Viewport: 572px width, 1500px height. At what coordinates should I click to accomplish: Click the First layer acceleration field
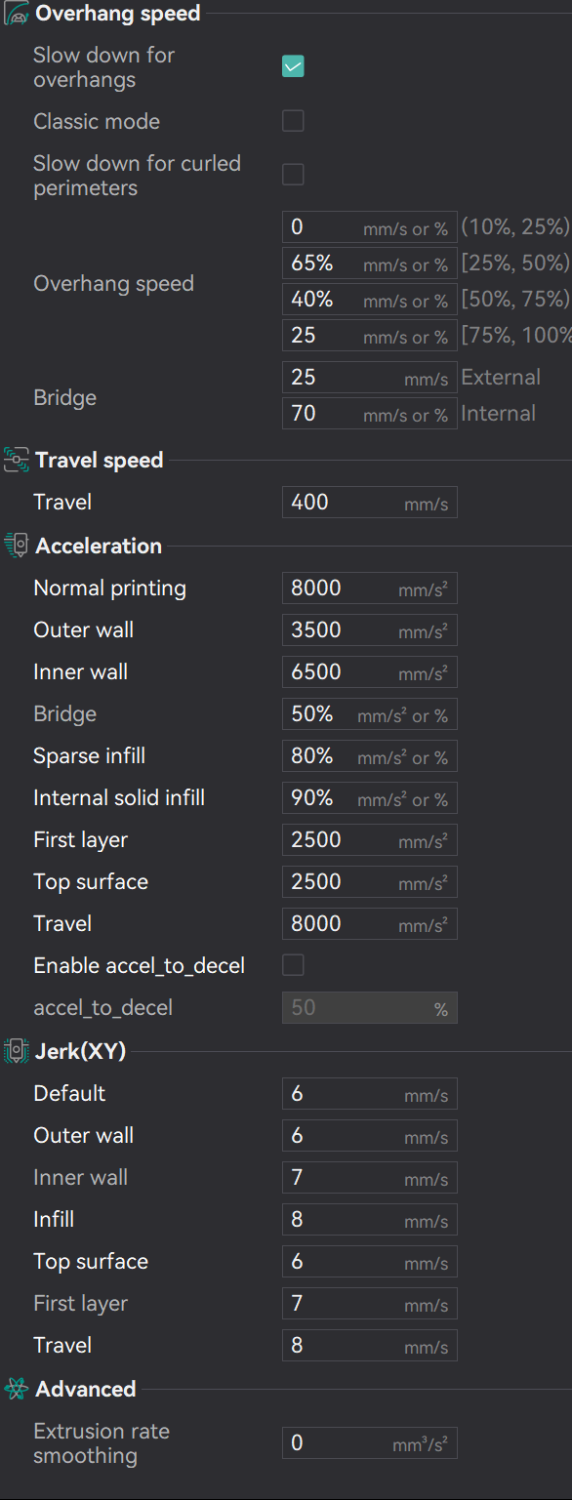click(370, 840)
